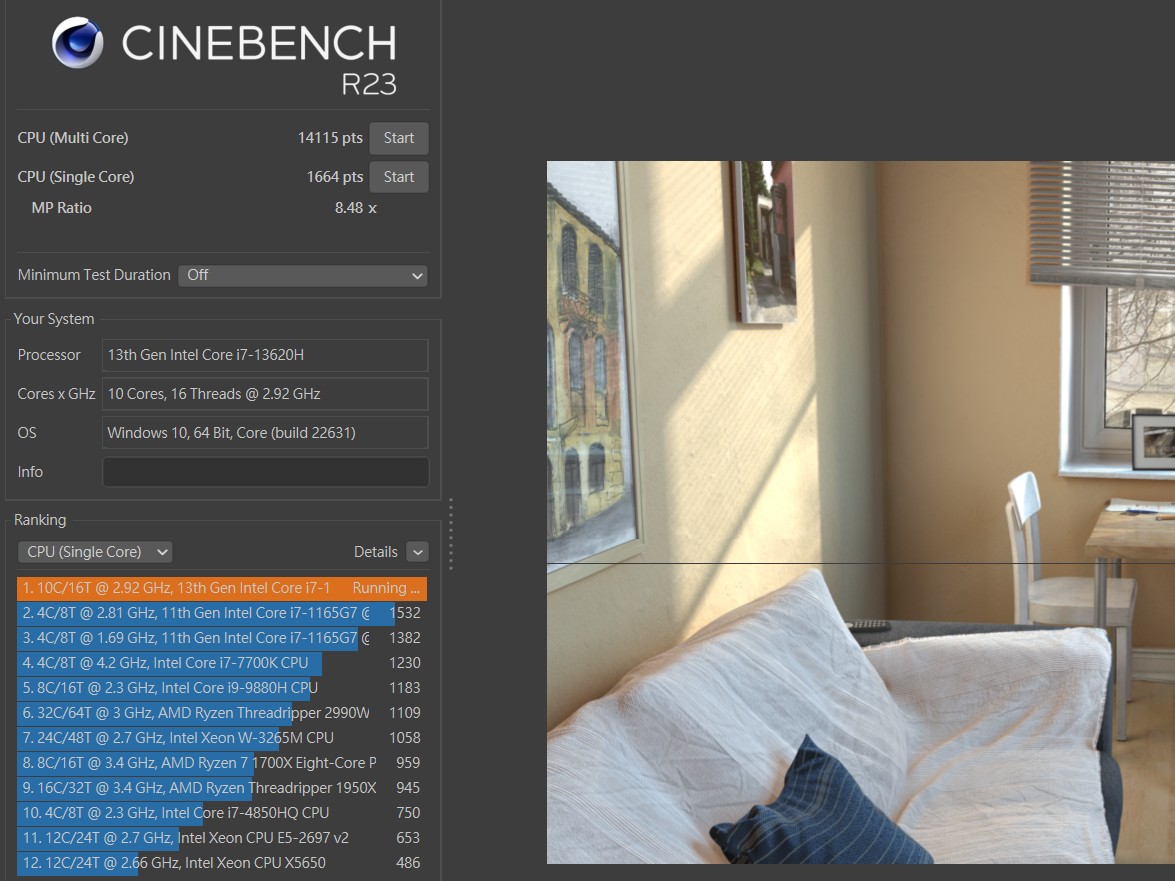The width and height of the screenshot is (1175, 881).
Task: Click the Details label in Ranking
Action: [x=375, y=552]
